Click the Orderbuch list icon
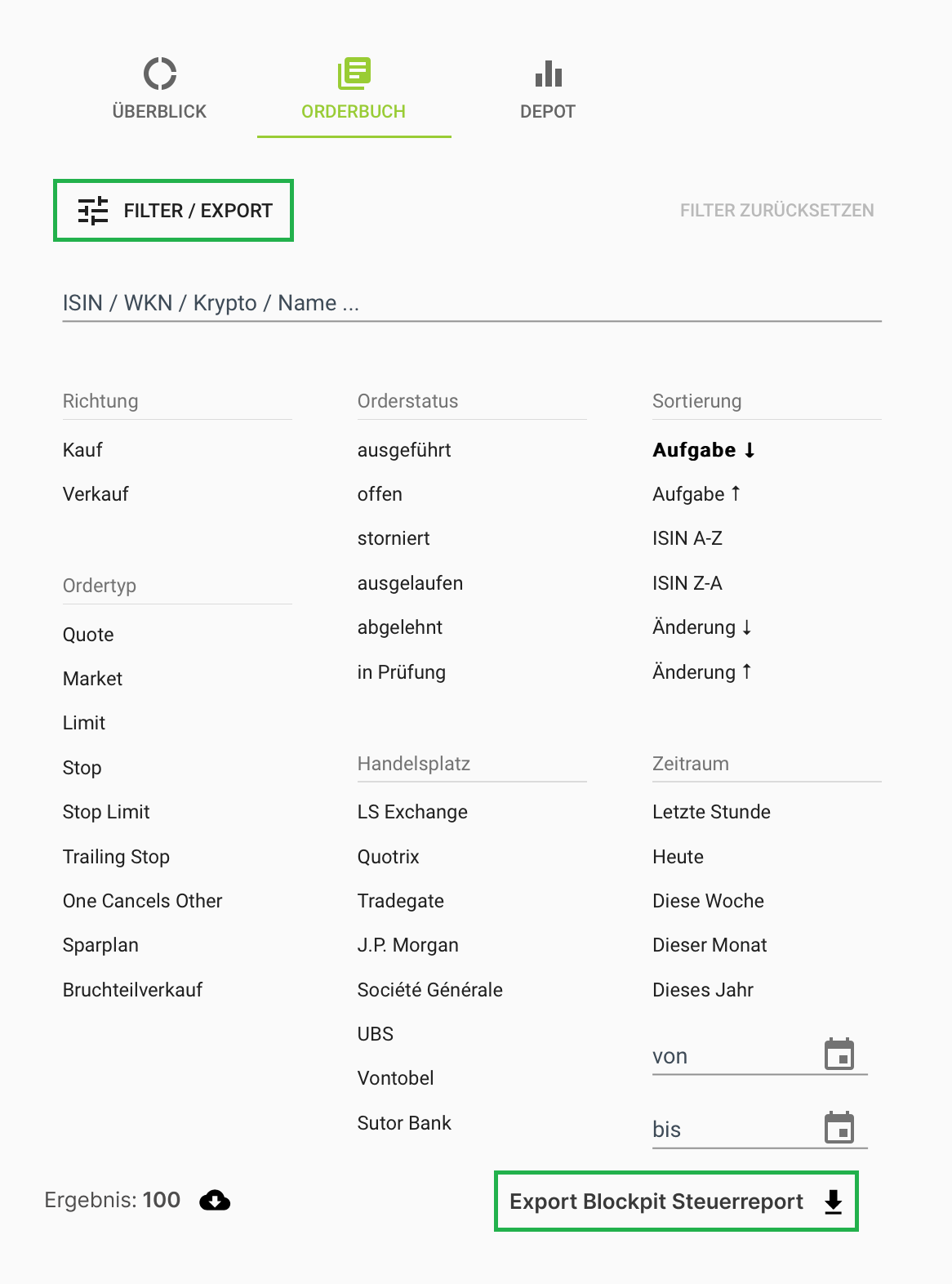952x1284 pixels. click(x=354, y=74)
